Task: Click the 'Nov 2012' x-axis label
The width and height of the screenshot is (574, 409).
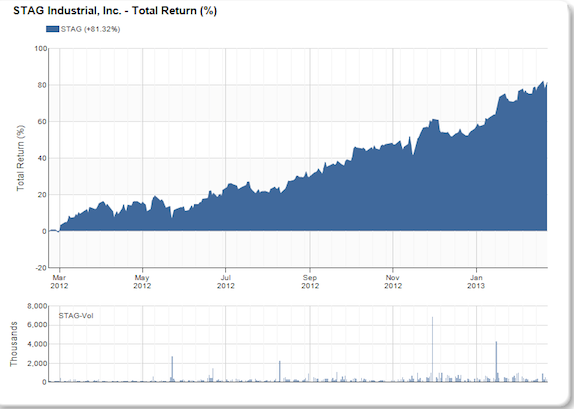Action: click(393, 282)
